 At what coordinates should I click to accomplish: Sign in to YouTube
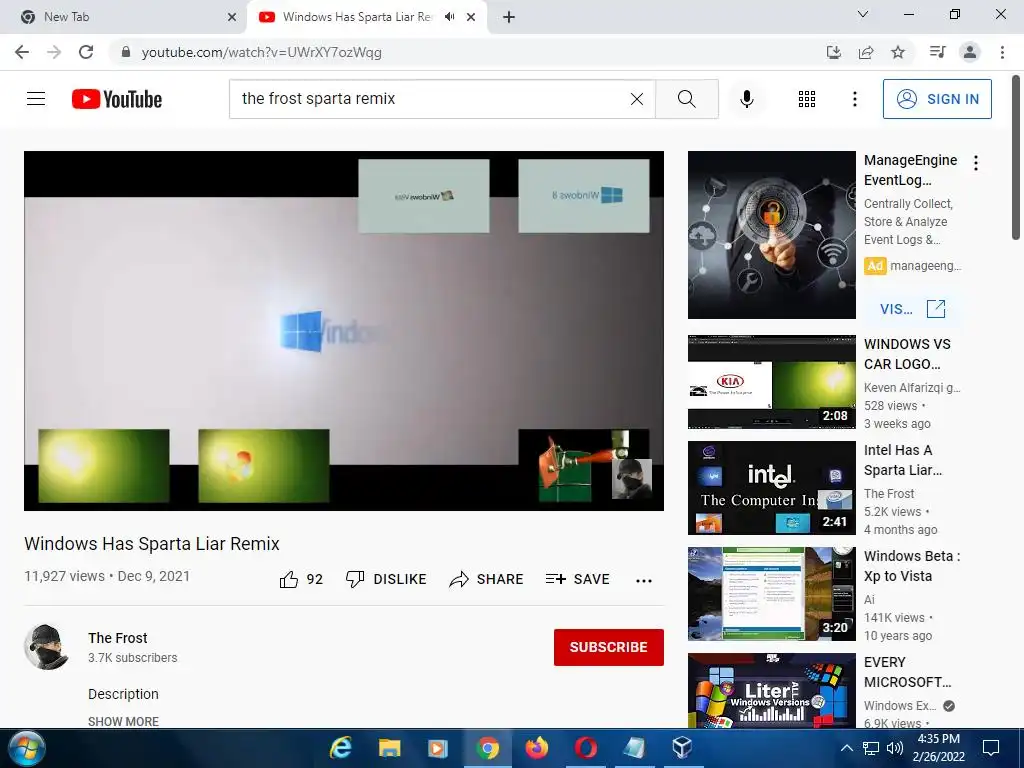coord(937,99)
